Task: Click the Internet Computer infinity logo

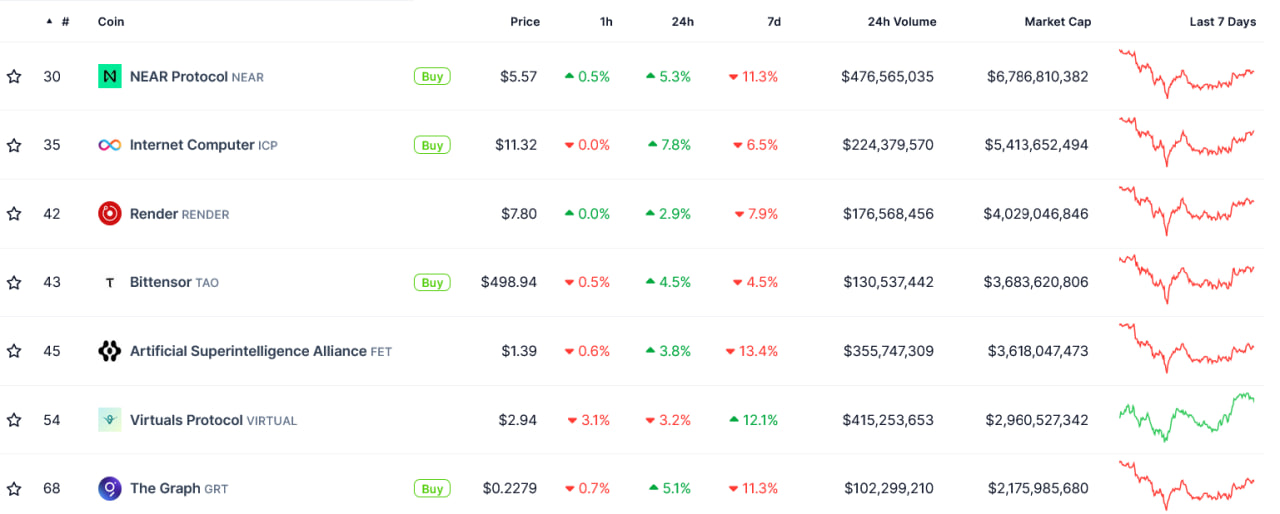Action: tap(110, 145)
